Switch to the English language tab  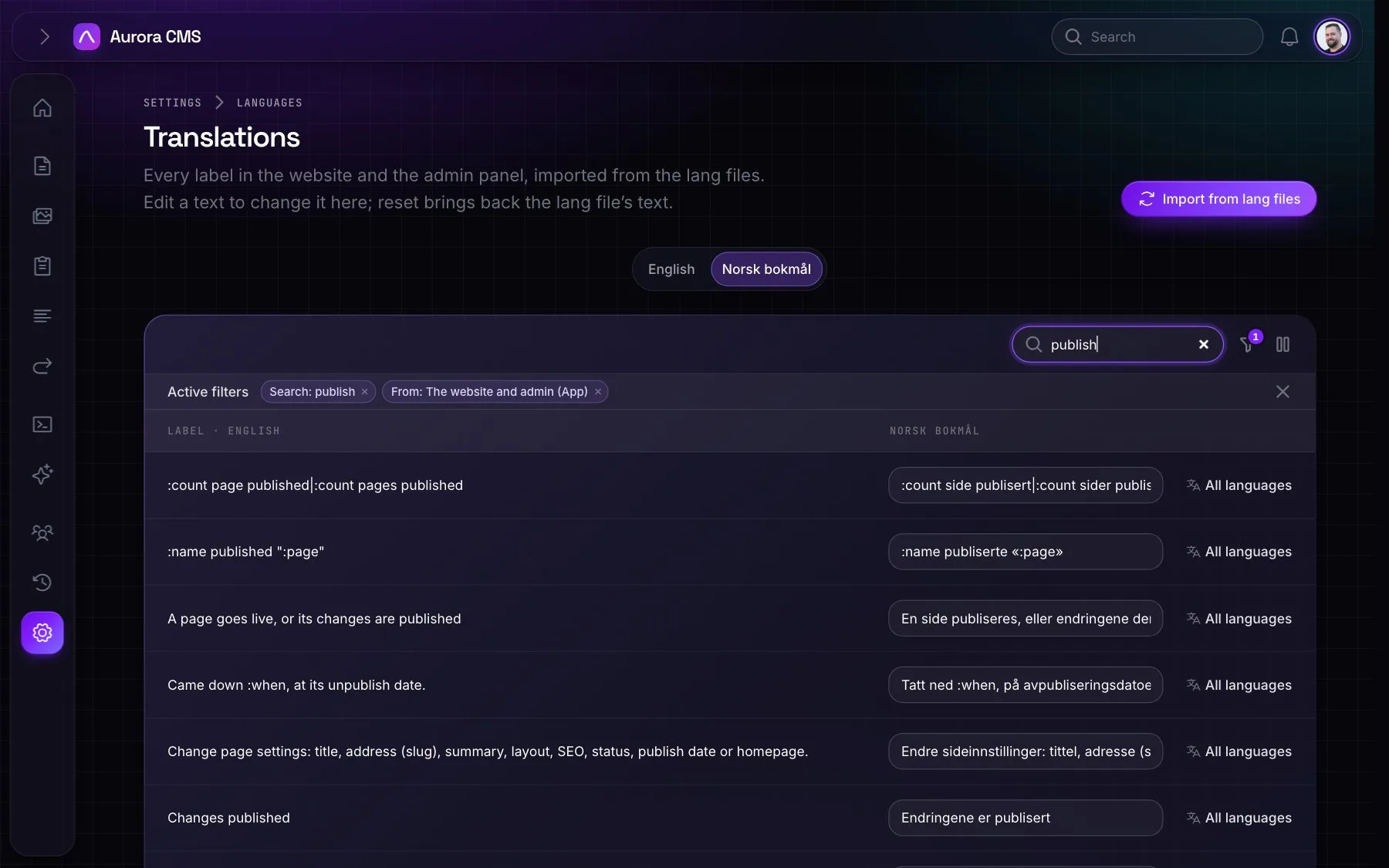tap(671, 269)
